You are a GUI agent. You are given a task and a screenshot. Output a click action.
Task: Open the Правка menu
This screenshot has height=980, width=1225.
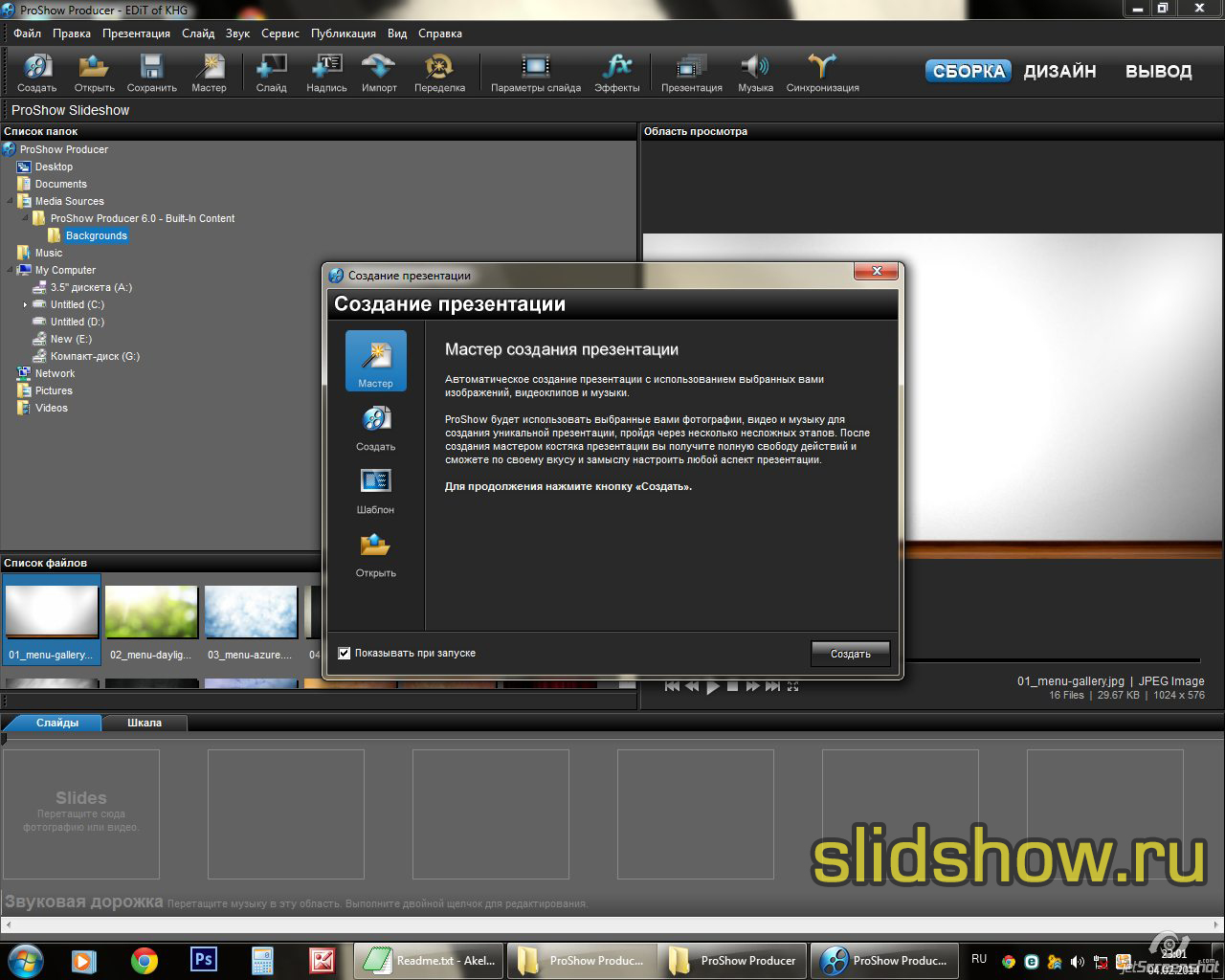[72, 33]
